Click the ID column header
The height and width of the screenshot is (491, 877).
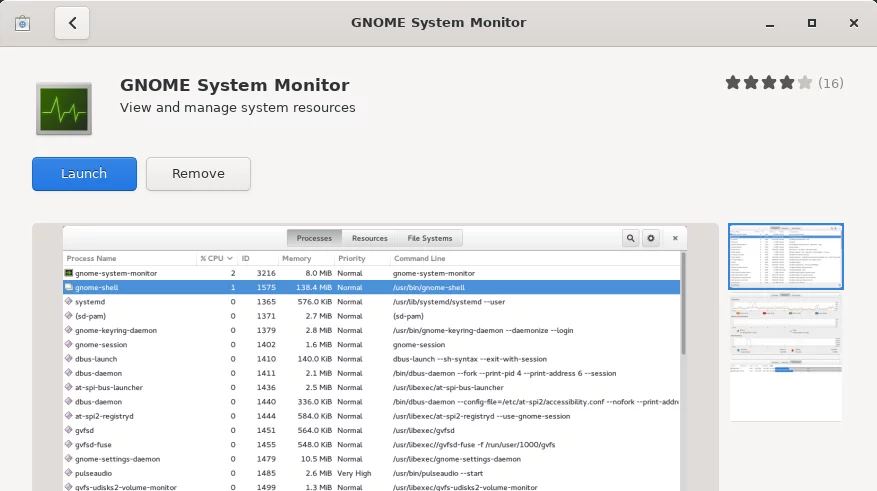click(x=246, y=258)
